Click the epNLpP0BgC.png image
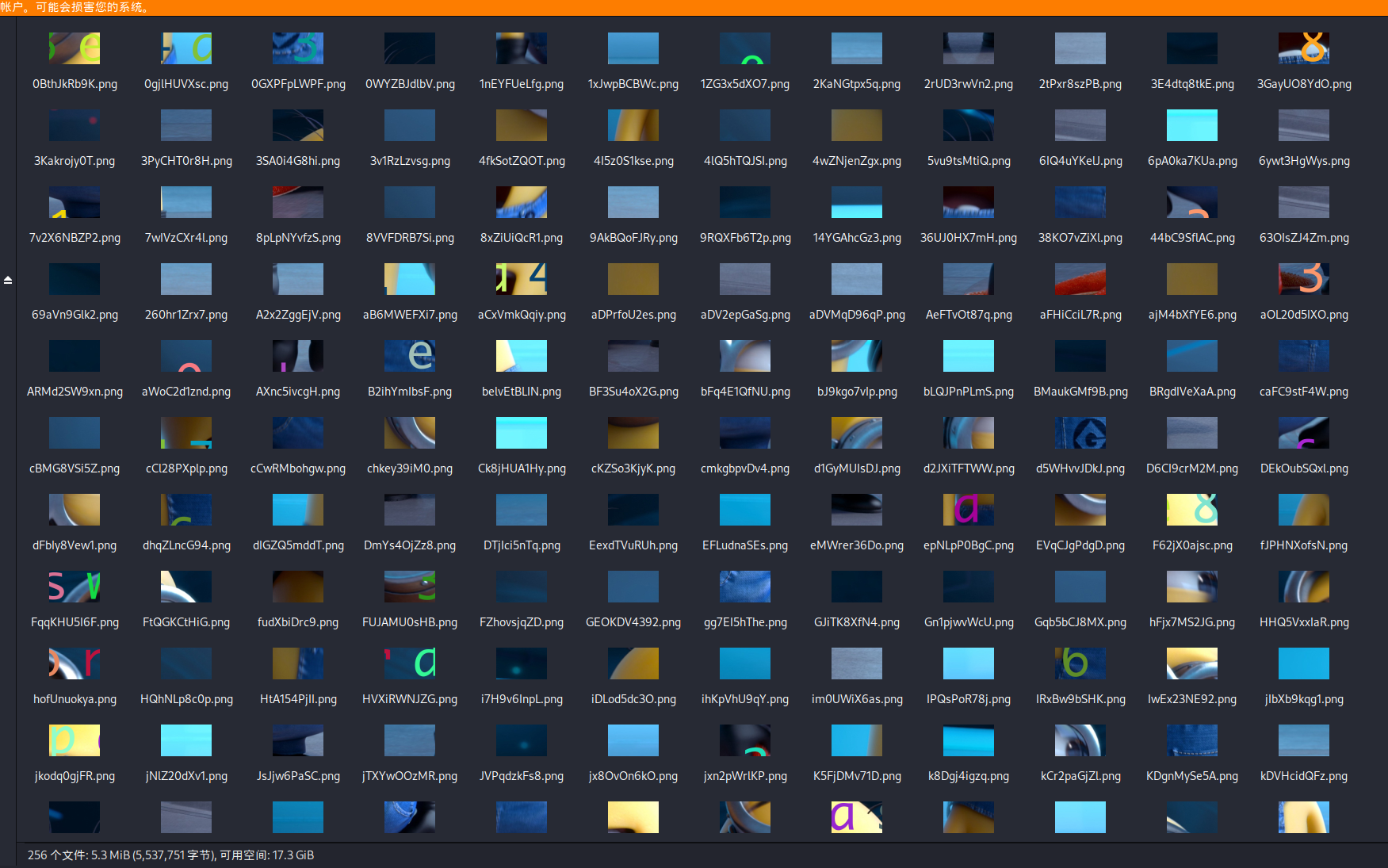The width and height of the screenshot is (1388, 868). point(969,510)
